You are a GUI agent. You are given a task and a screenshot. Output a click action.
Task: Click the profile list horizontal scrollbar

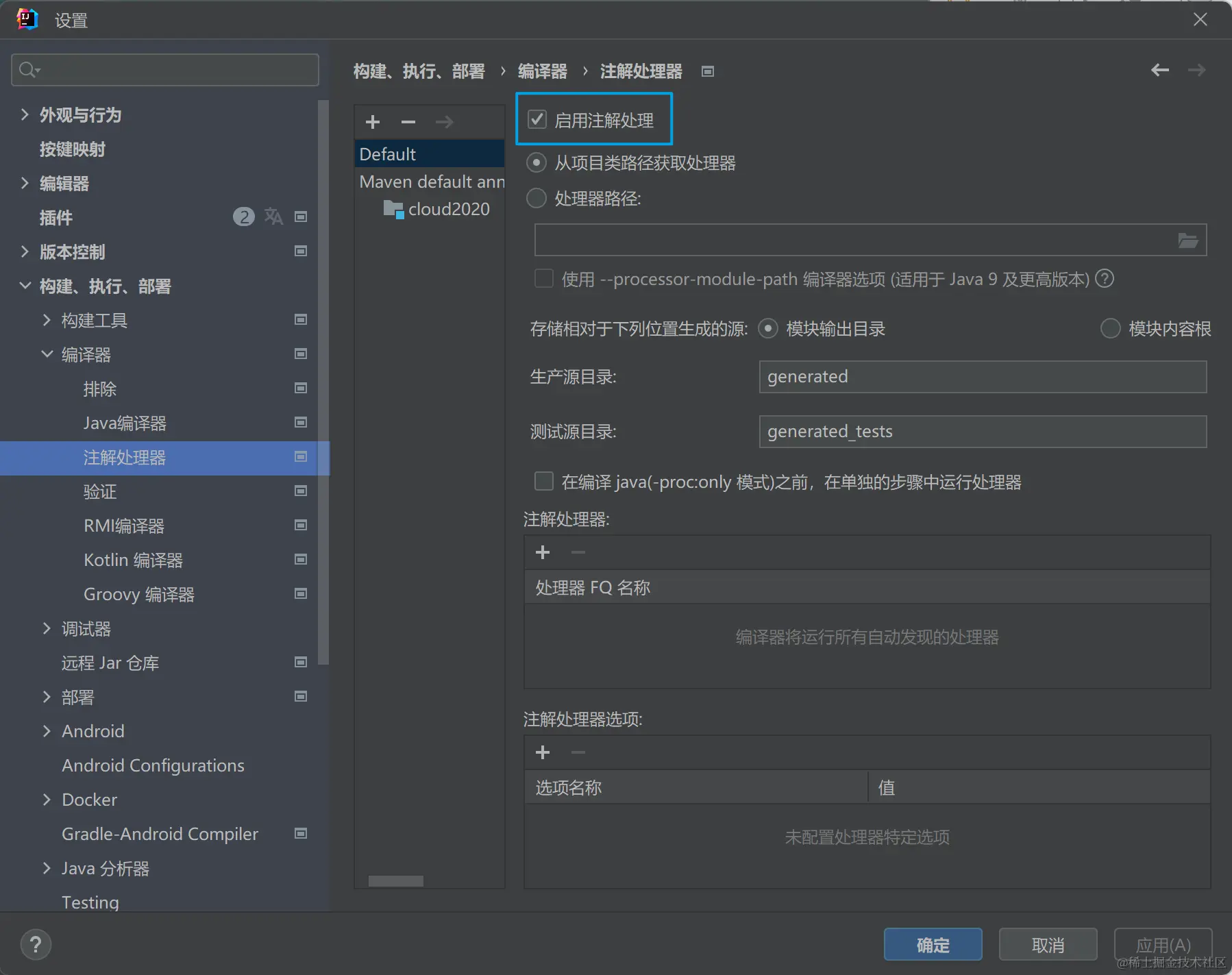click(x=395, y=881)
